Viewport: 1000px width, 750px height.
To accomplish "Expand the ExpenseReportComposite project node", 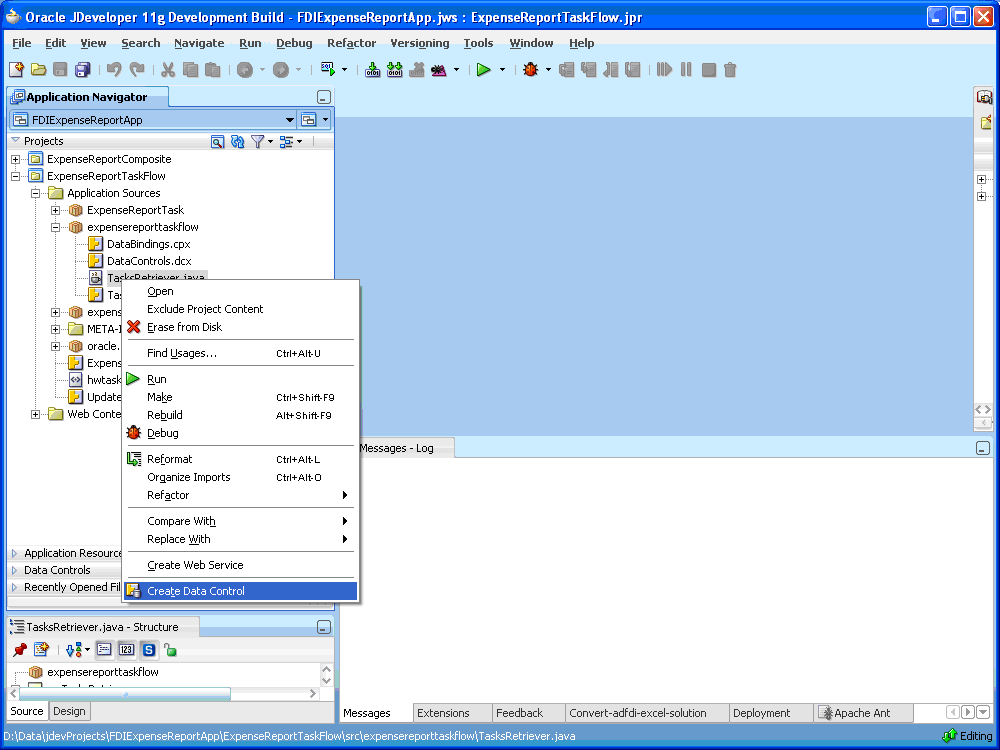I will [x=15, y=159].
